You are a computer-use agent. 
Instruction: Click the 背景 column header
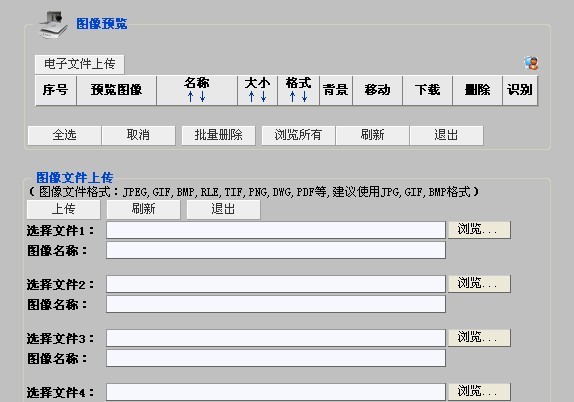pyautogui.click(x=336, y=90)
